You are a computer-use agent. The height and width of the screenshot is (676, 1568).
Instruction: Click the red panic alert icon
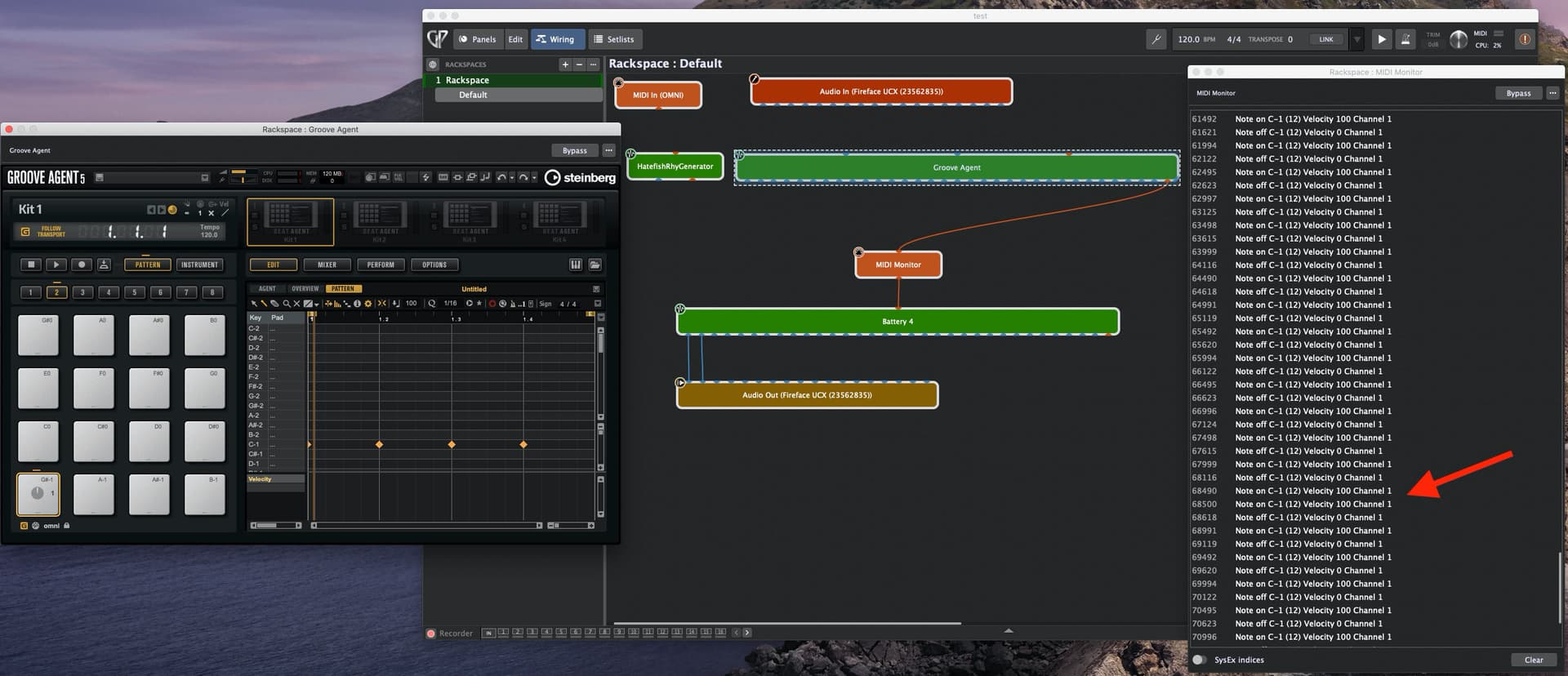click(1524, 39)
